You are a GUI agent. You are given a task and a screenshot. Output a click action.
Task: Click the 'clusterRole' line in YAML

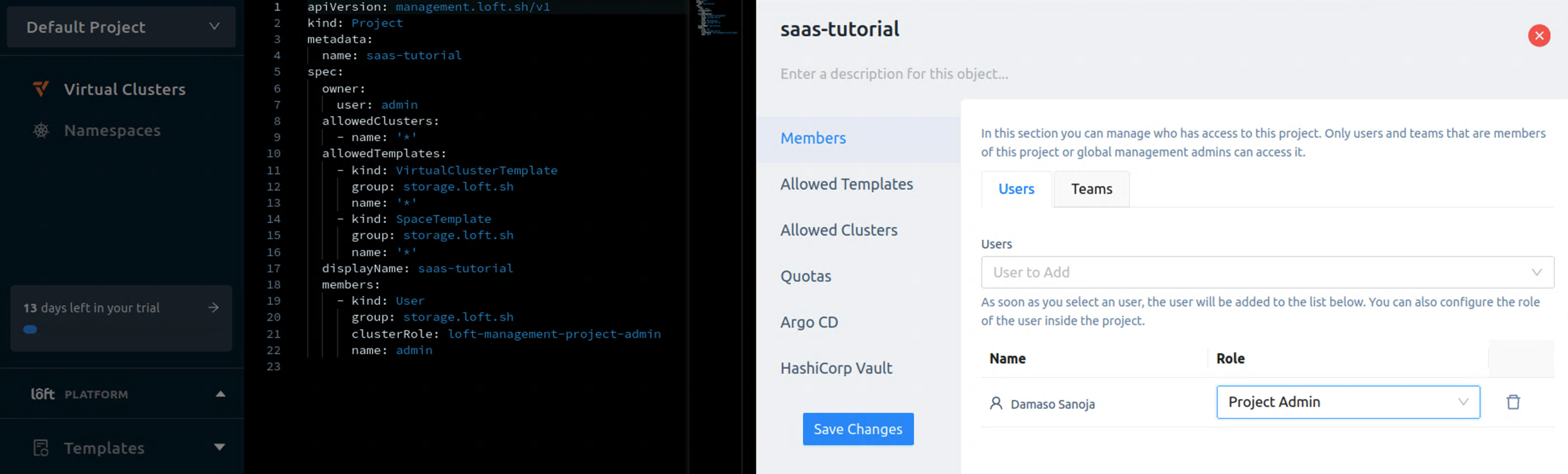click(x=506, y=334)
